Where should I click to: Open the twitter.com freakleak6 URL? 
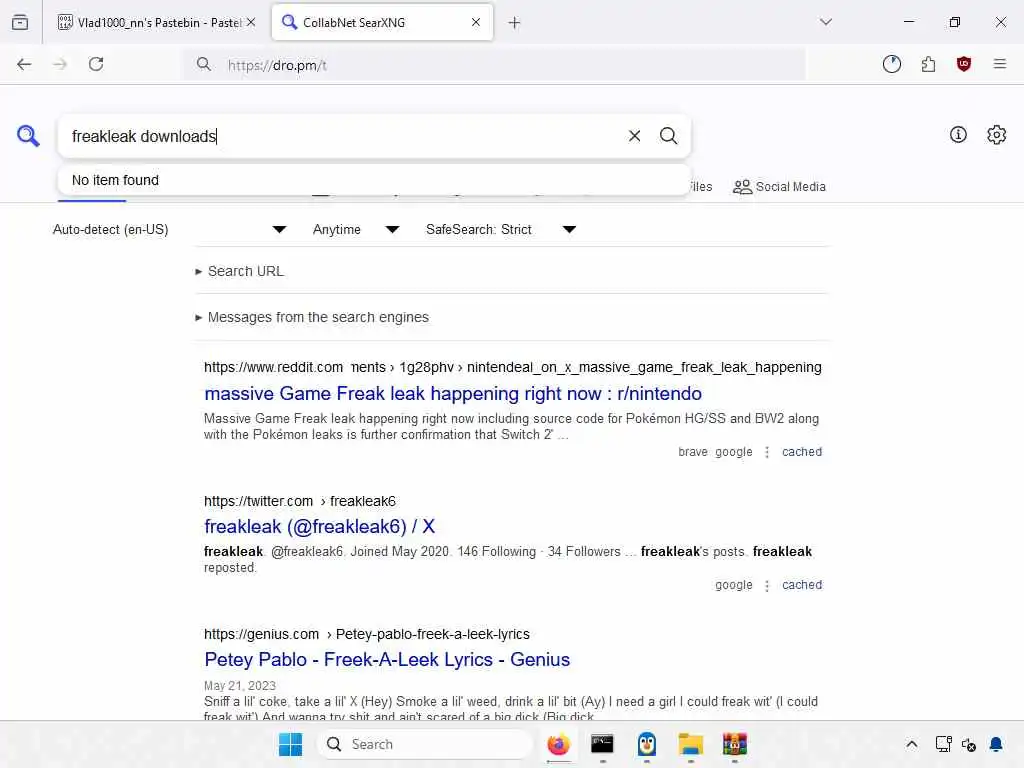tap(300, 501)
